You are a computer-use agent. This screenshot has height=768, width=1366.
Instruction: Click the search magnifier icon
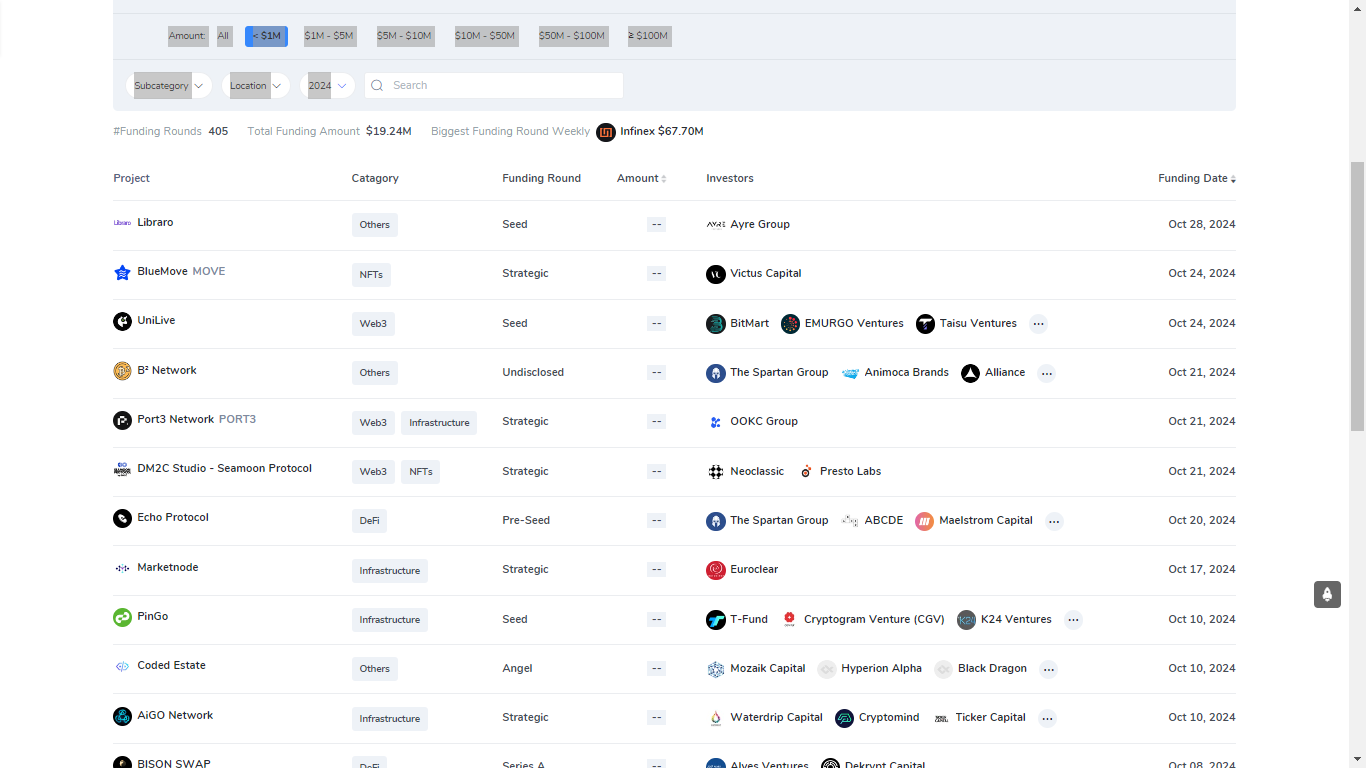tap(377, 86)
